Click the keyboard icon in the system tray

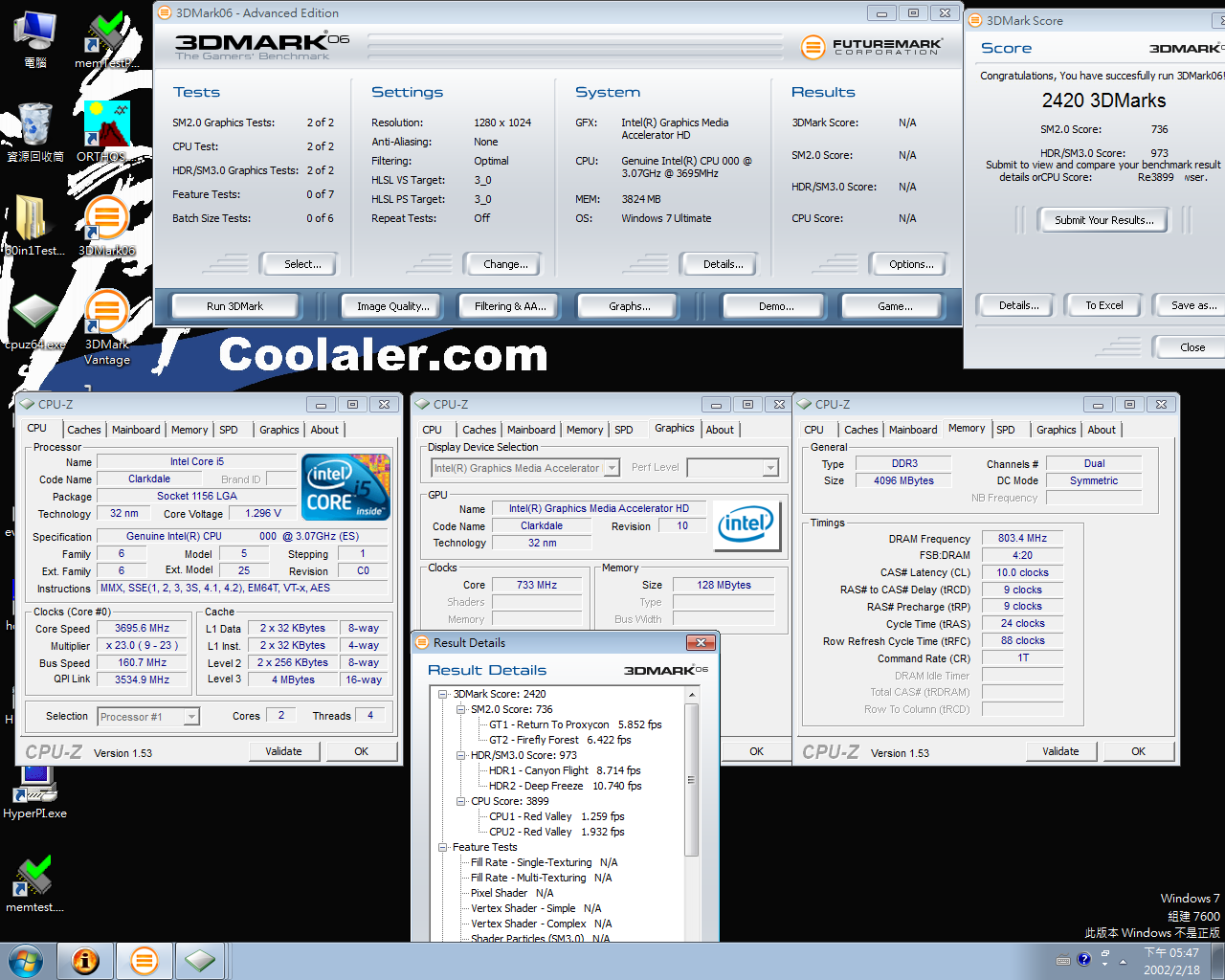pyautogui.click(x=1062, y=960)
